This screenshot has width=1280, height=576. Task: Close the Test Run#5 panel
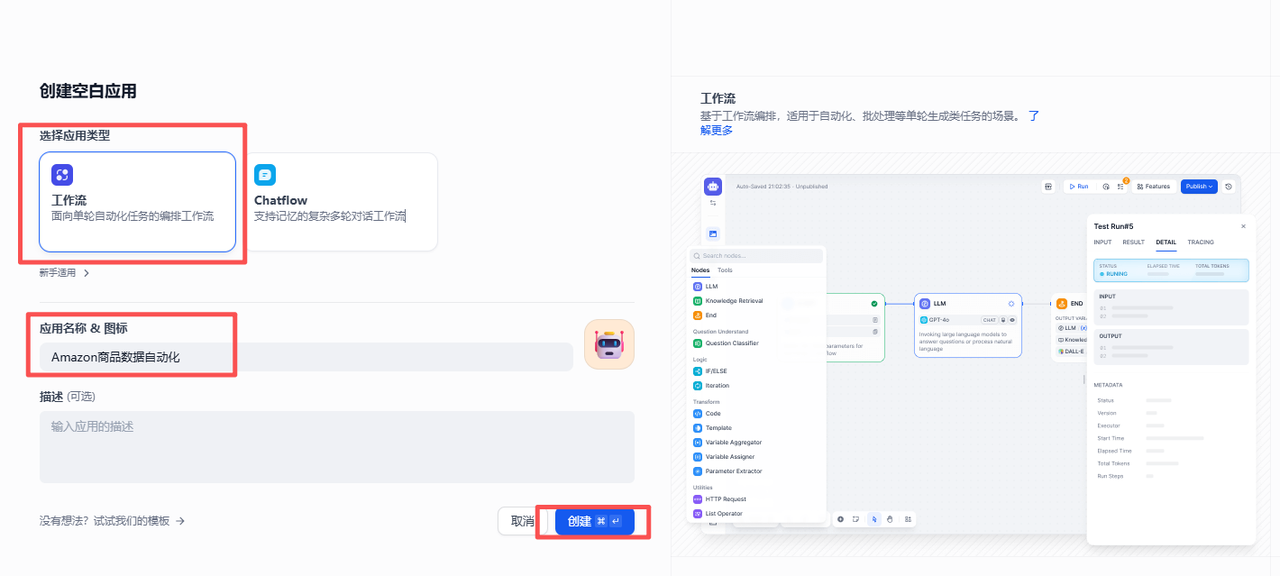(x=1243, y=226)
